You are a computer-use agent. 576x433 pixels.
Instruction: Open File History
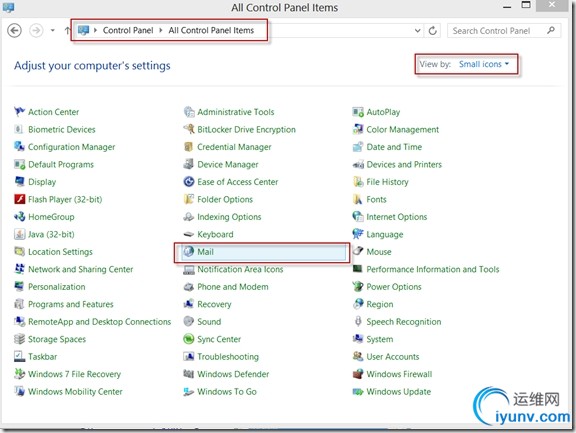coord(387,182)
